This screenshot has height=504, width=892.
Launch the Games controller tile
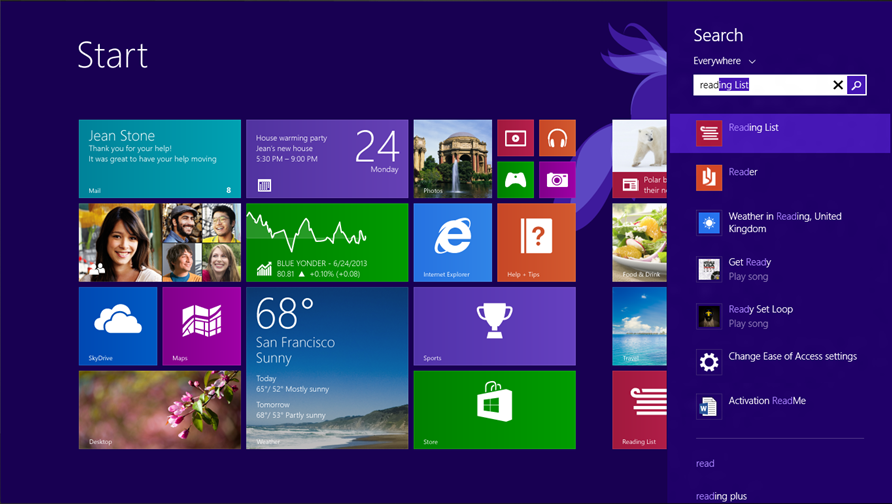[515, 180]
